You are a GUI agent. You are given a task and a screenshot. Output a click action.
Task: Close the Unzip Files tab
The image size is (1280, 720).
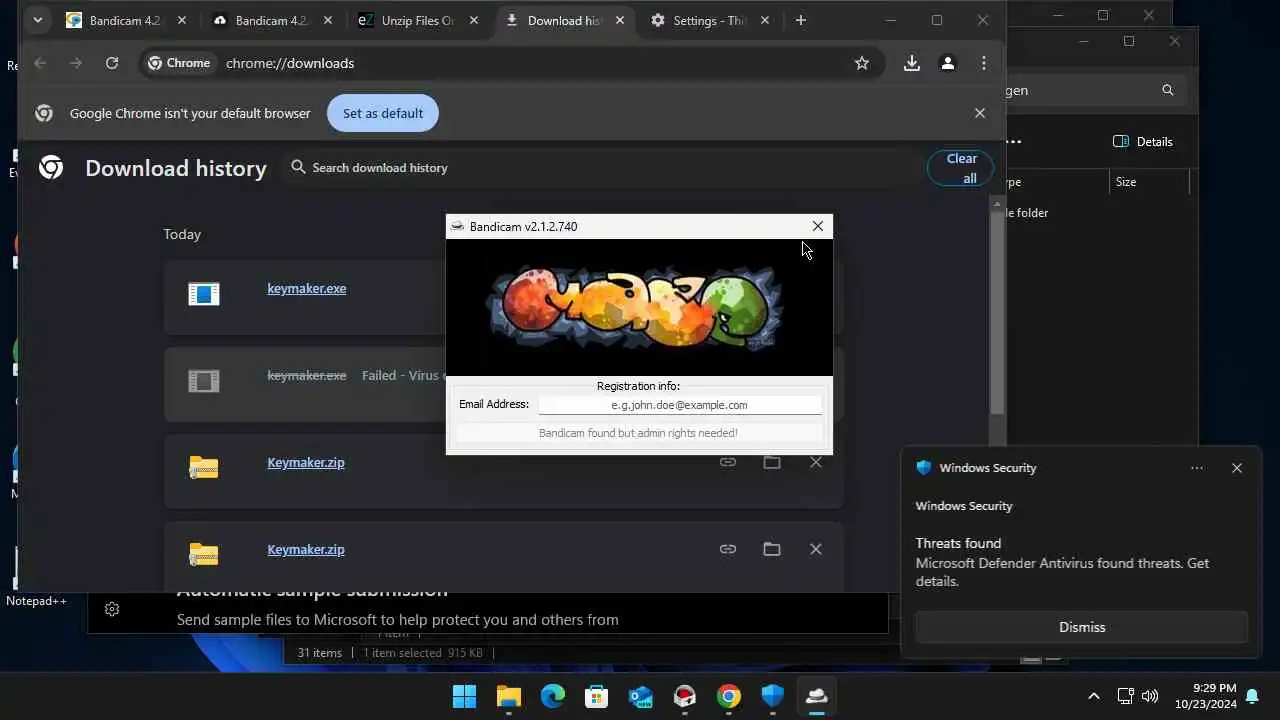click(474, 20)
